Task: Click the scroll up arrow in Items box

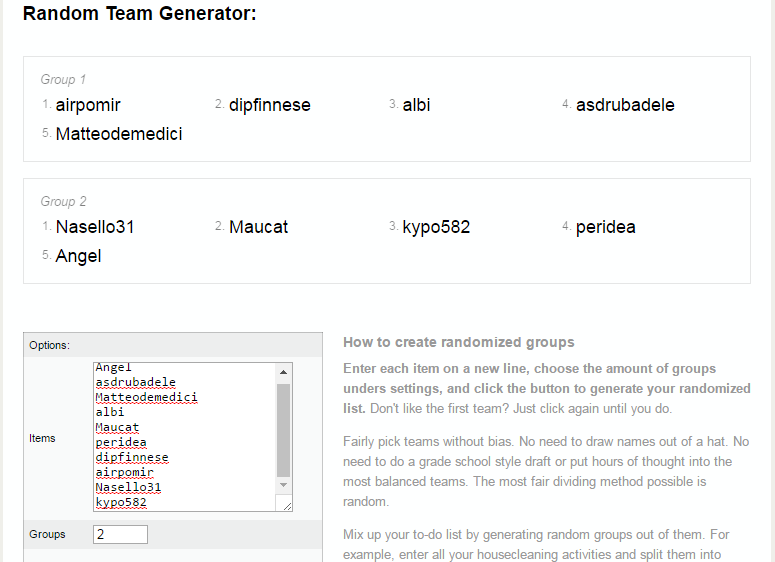Action: coord(284,372)
